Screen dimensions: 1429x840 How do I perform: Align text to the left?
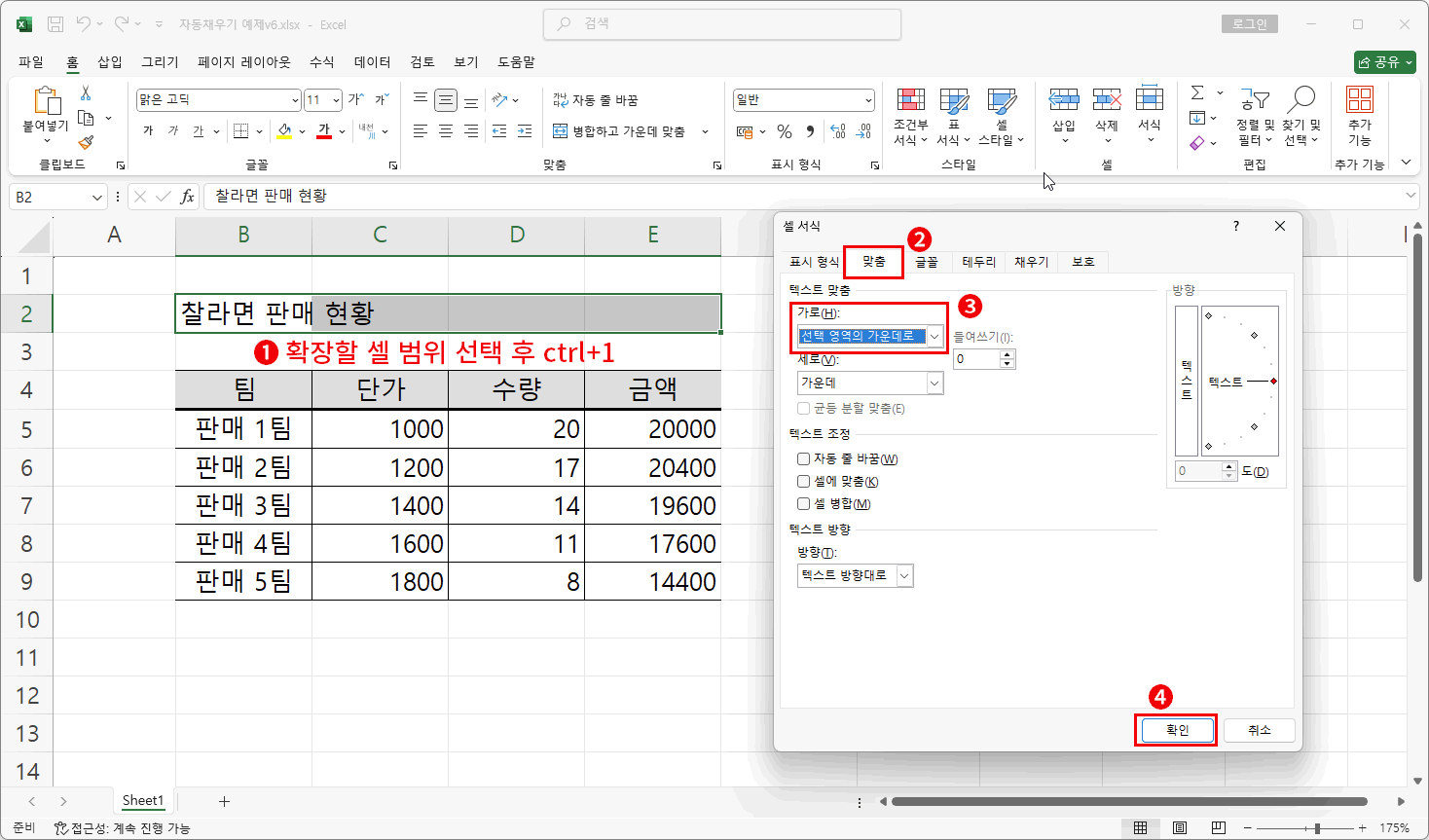tap(421, 130)
